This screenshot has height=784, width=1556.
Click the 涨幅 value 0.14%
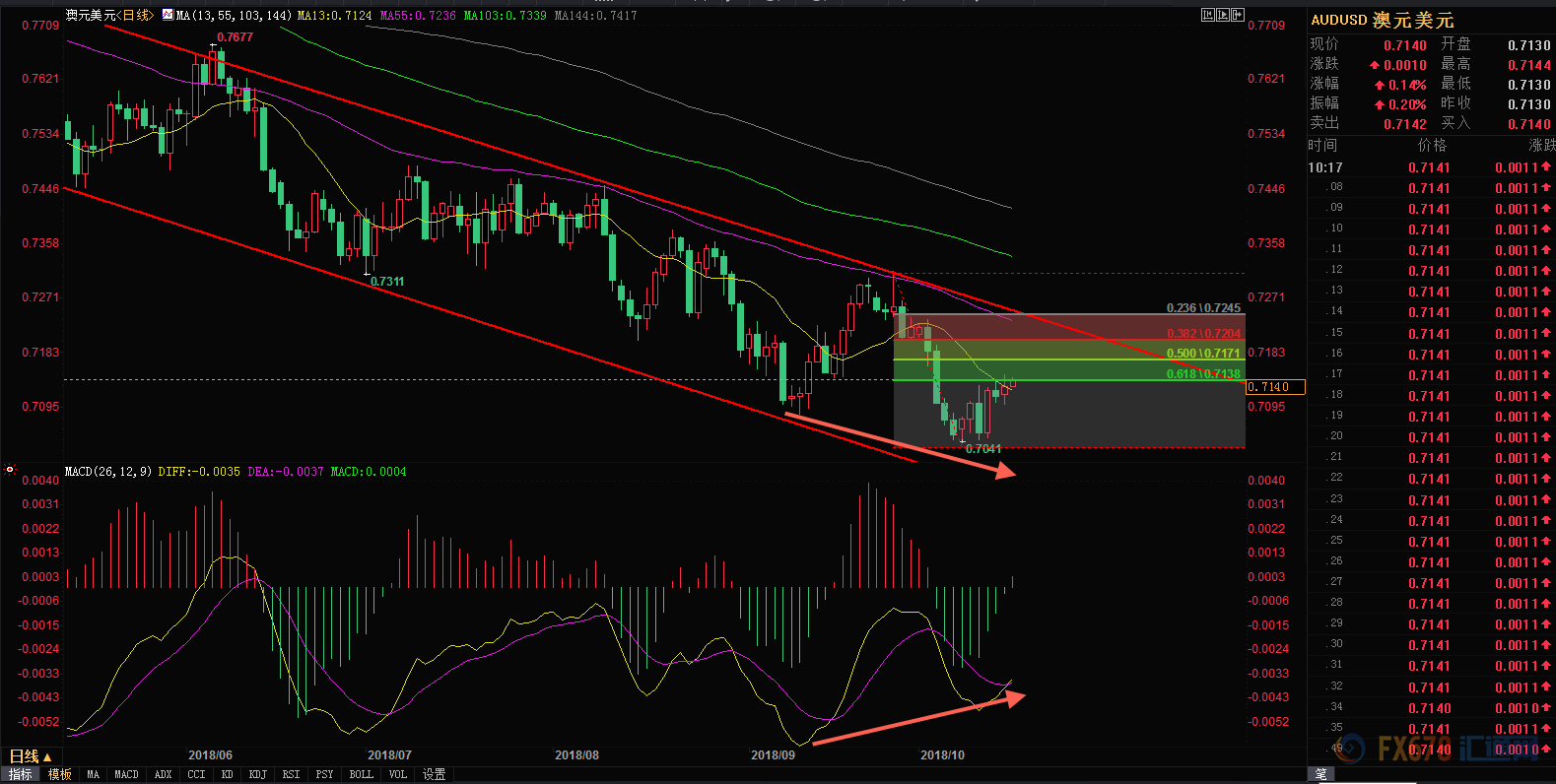coord(1407,85)
